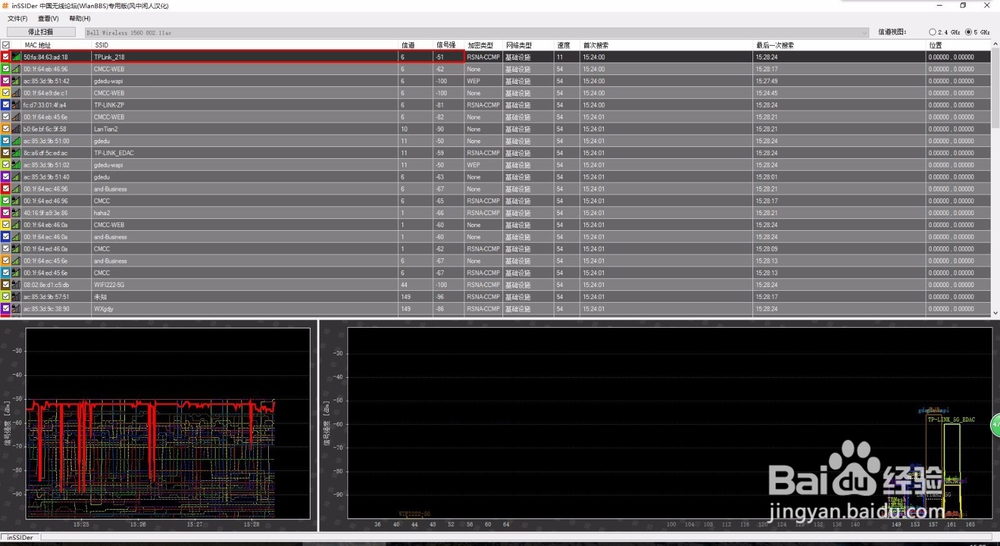
Task: Toggle the select-all checkbox in table header
Action: click(x=6, y=45)
